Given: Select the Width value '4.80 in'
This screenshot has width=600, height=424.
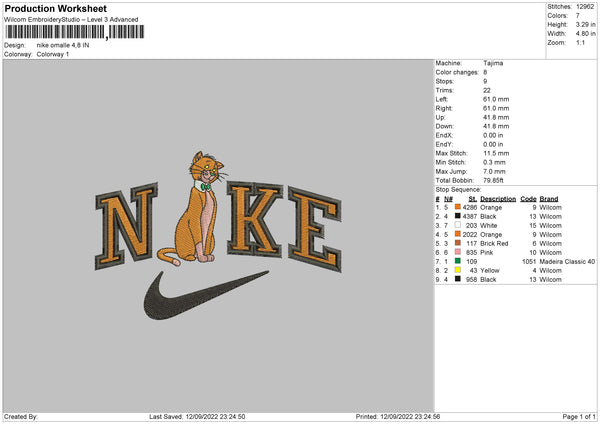Looking at the screenshot, I should coord(585,34).
